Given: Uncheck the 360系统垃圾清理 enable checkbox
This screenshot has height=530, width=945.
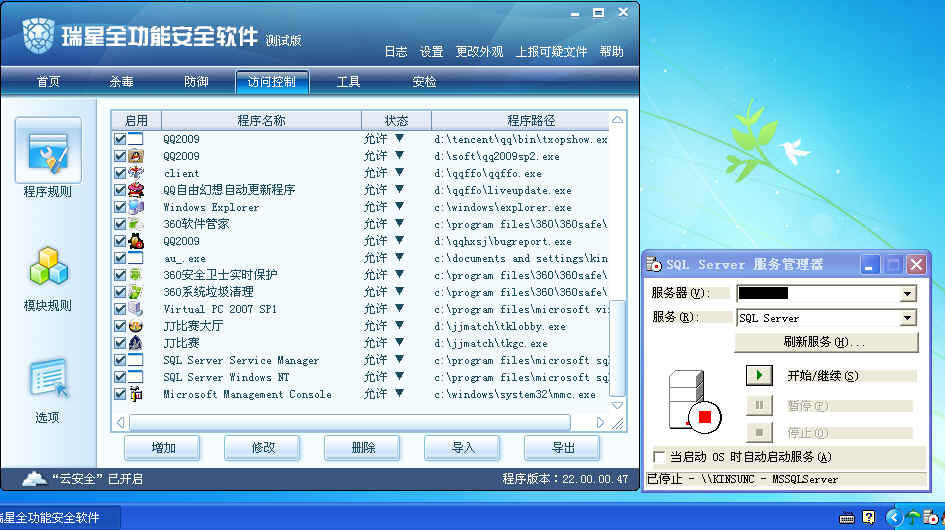Looking at the screenshot, I should pos(120,292).
